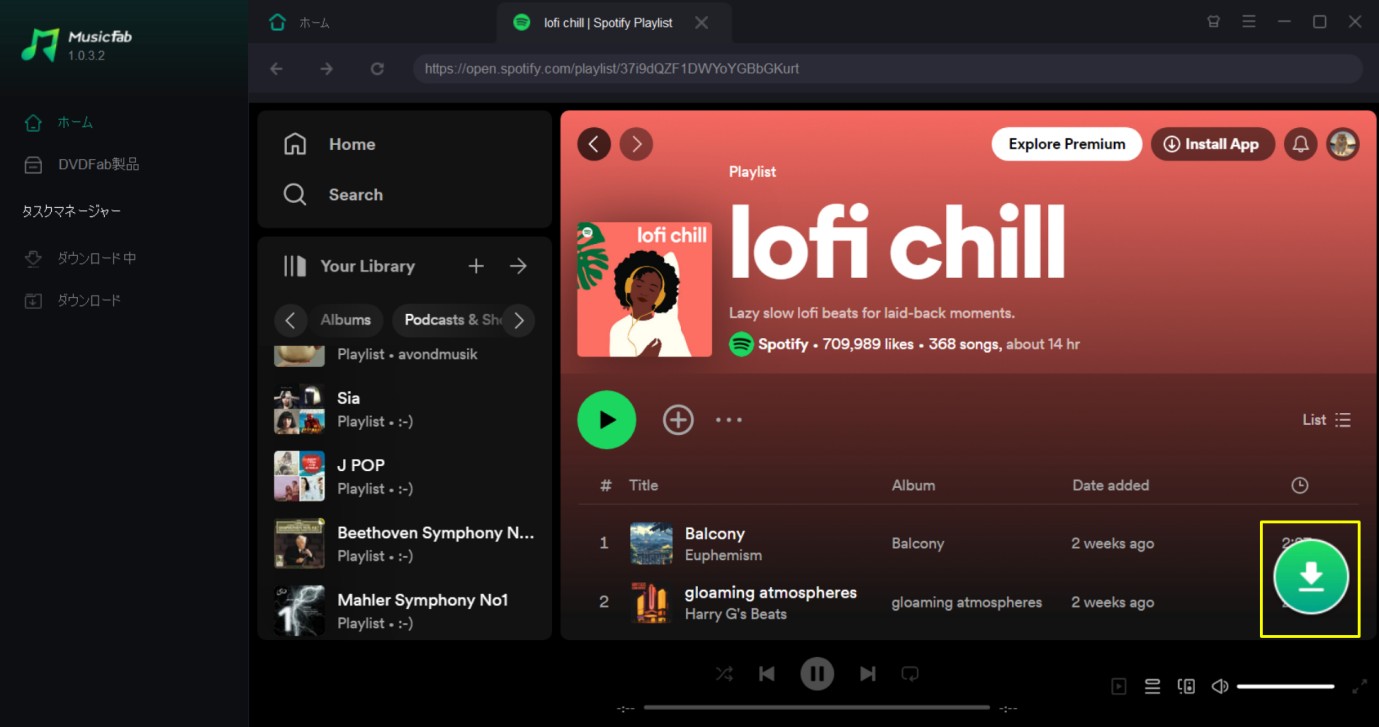Filter library by Albums

click(x=346, y=320)
